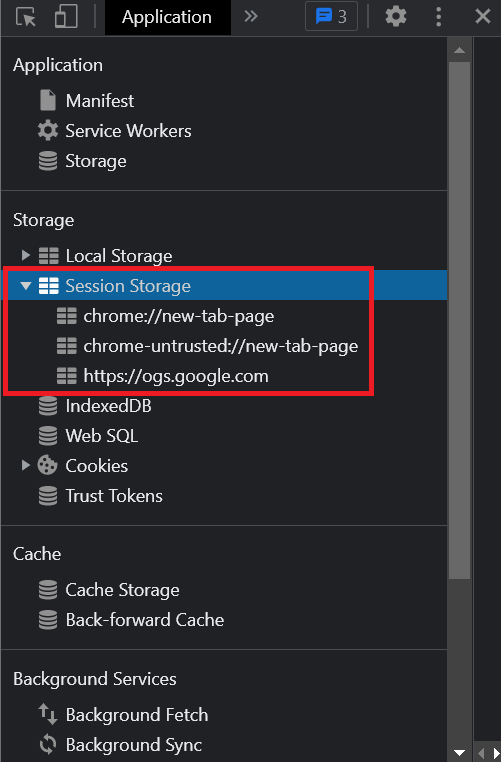Viewport: 501px width, 762px height.
Task: Click the horizontal scroll left arrow
Action: click(x=481, y=753)
